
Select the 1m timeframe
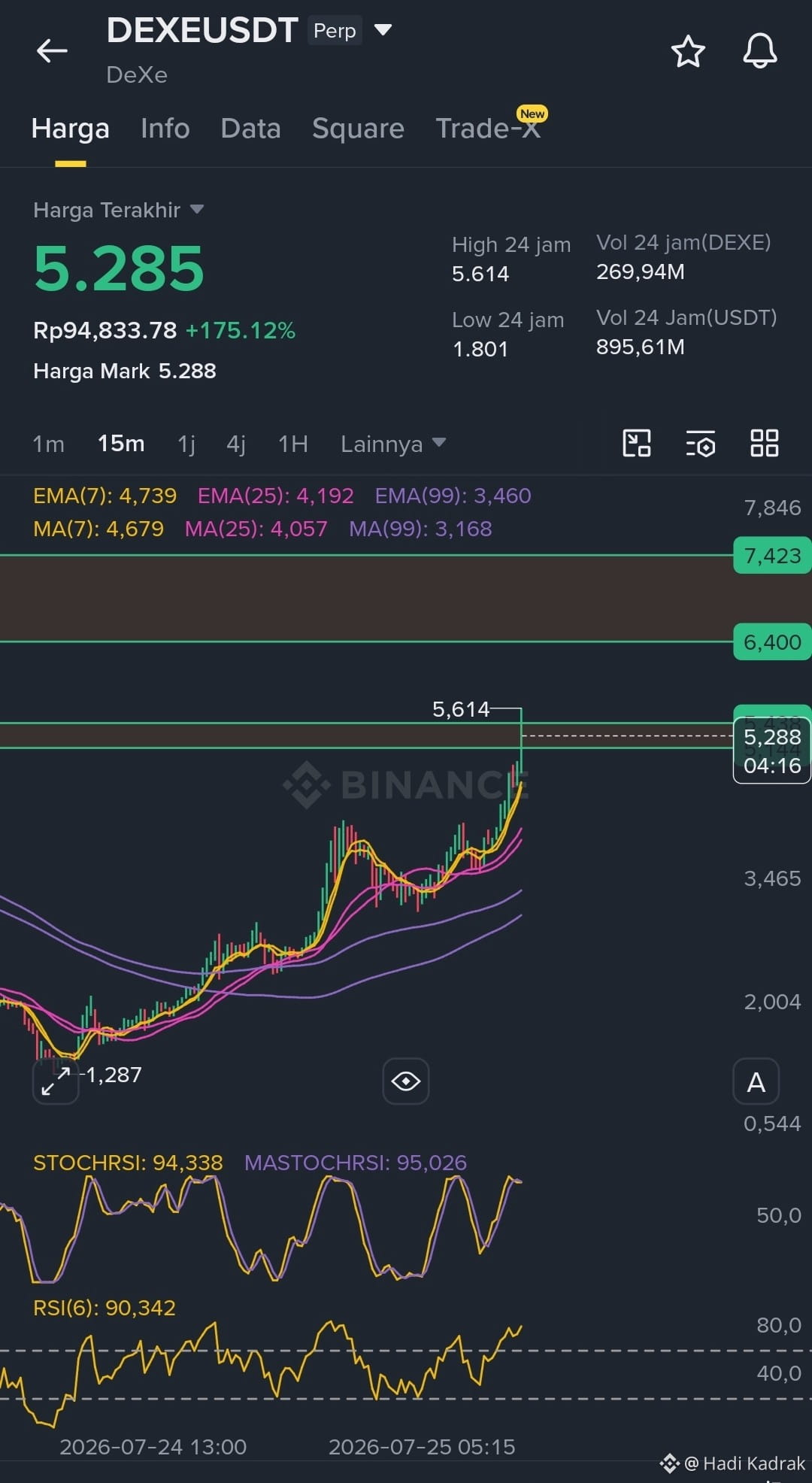pos(48,444)
